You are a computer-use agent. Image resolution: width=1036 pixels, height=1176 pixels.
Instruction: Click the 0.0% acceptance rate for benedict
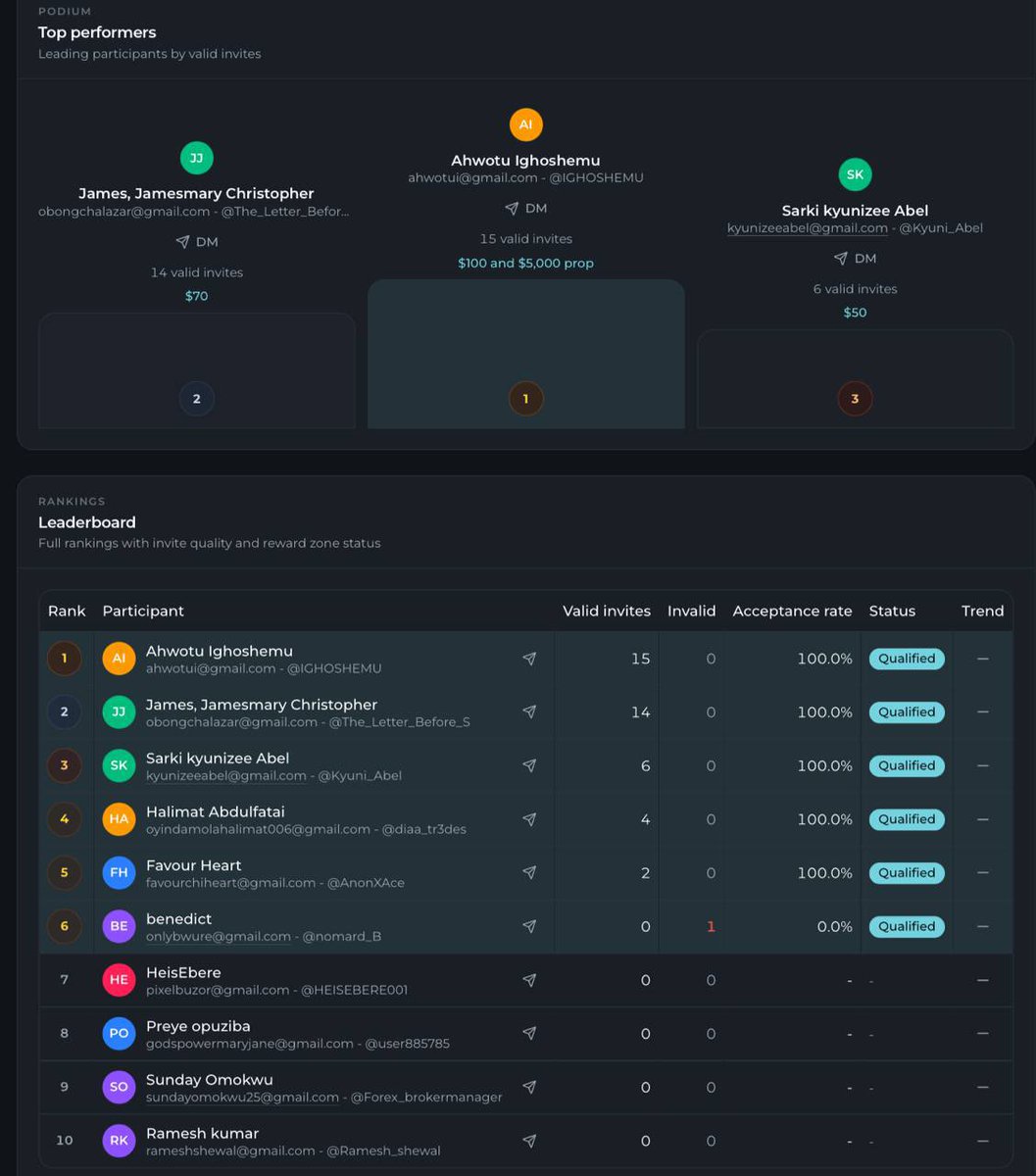pos(835,926)
